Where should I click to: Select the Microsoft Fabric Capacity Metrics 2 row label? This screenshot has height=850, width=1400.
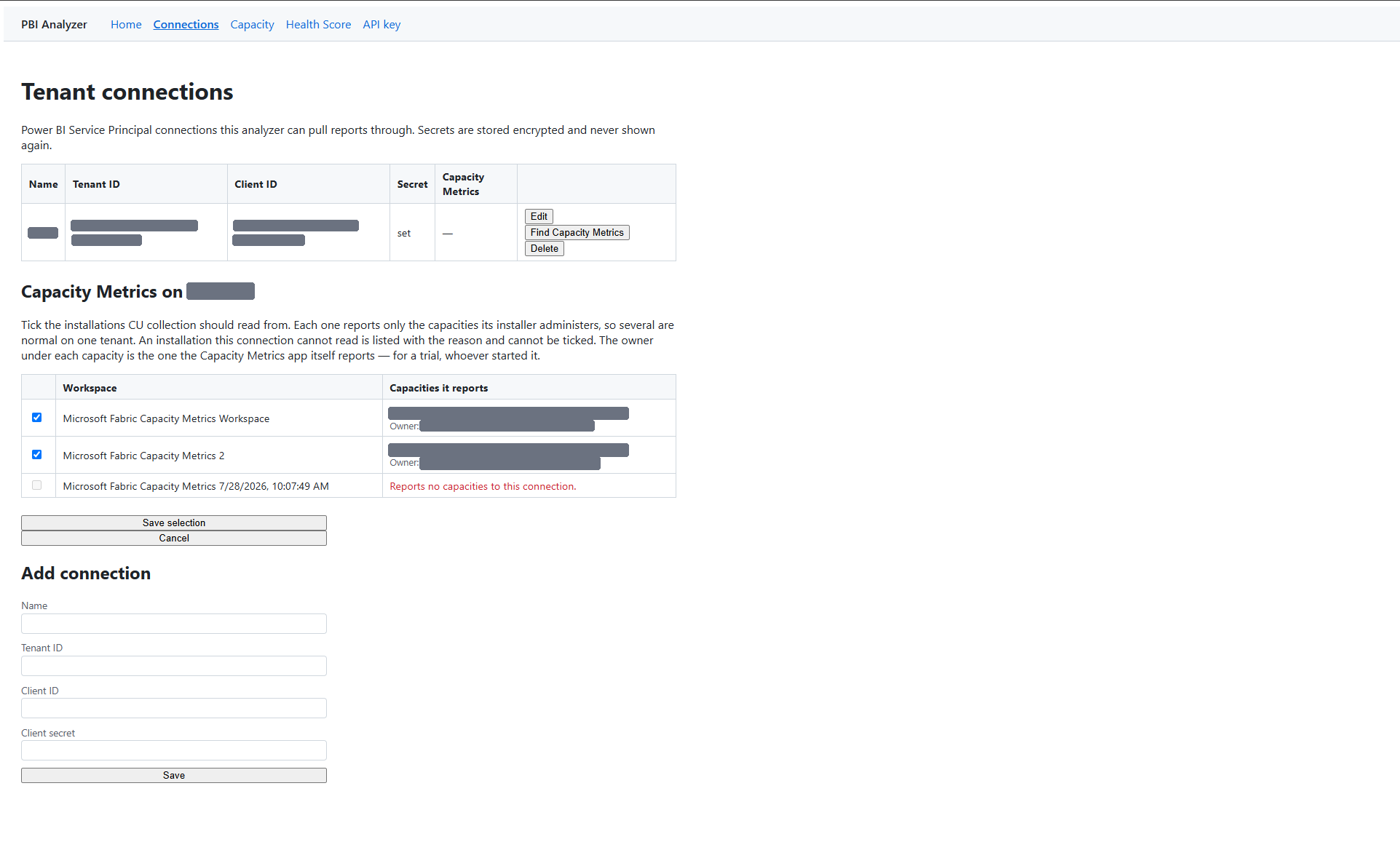coord(143,456)
